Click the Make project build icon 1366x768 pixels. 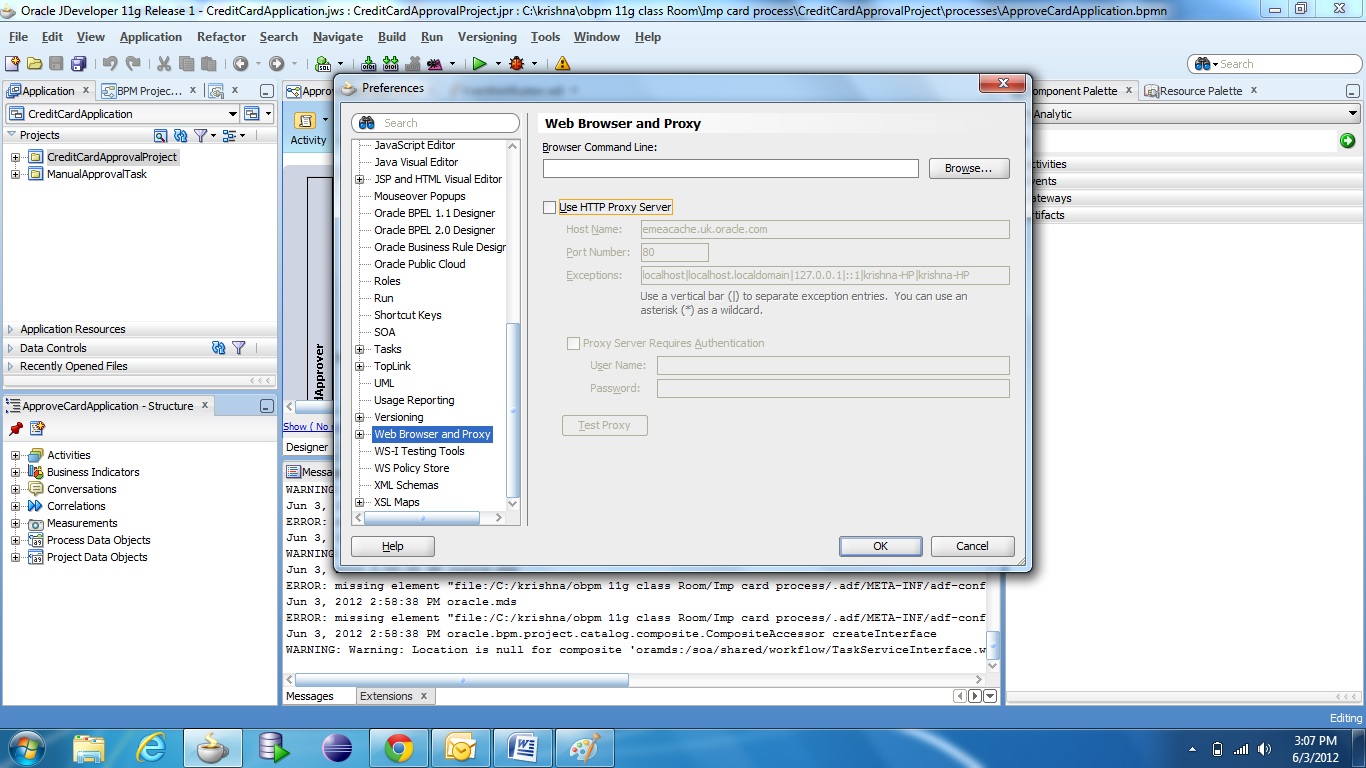pos(369,63)
